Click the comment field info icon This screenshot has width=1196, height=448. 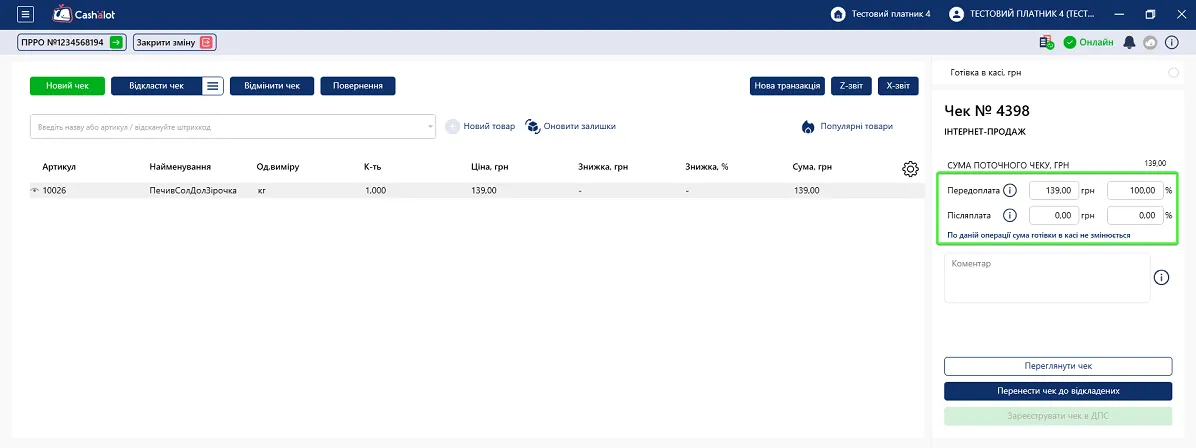coord(1162,277)
